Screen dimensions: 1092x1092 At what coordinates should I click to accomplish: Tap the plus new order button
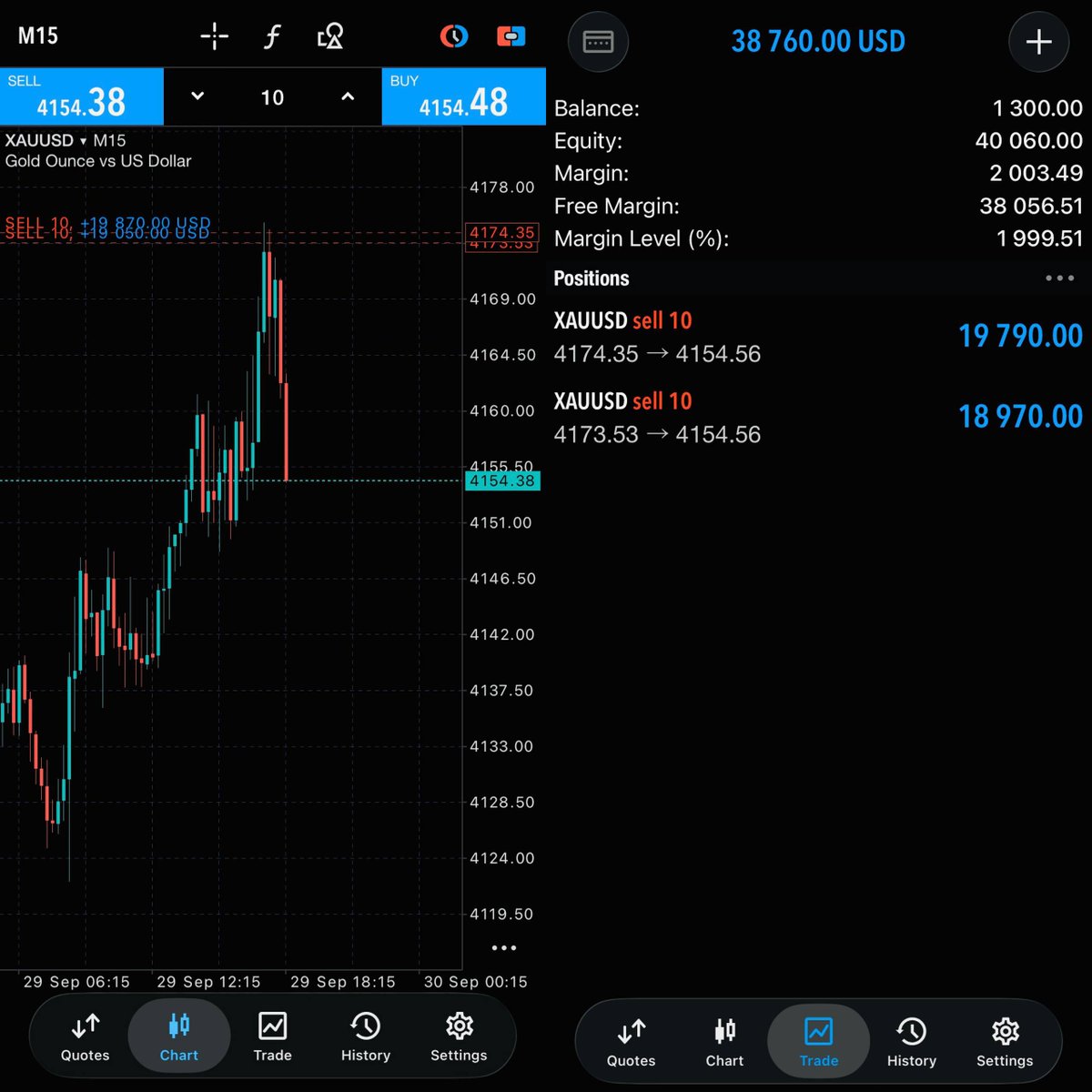(1039, 42)
